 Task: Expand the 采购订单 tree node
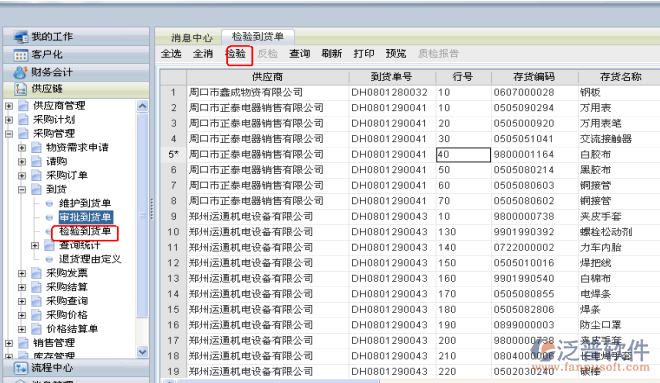[22, 176]
